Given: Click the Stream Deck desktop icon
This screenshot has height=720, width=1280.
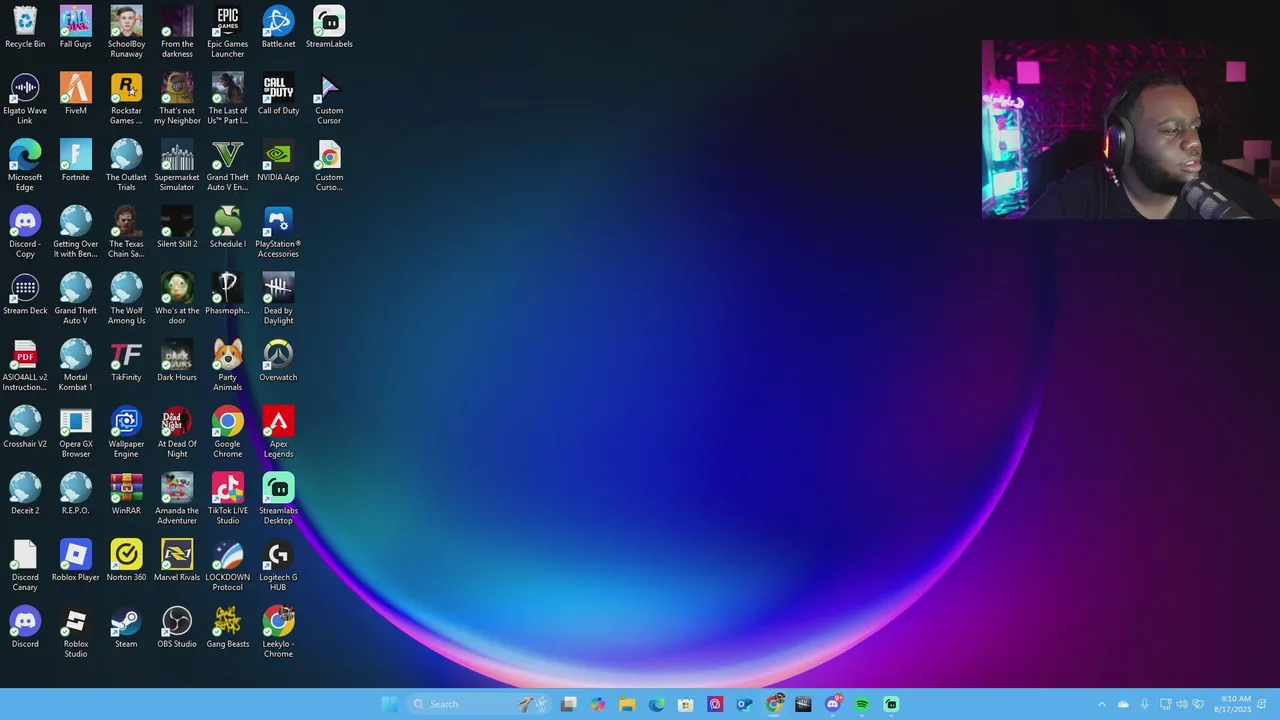Looking at the screenshot, I should coord(25,294).
